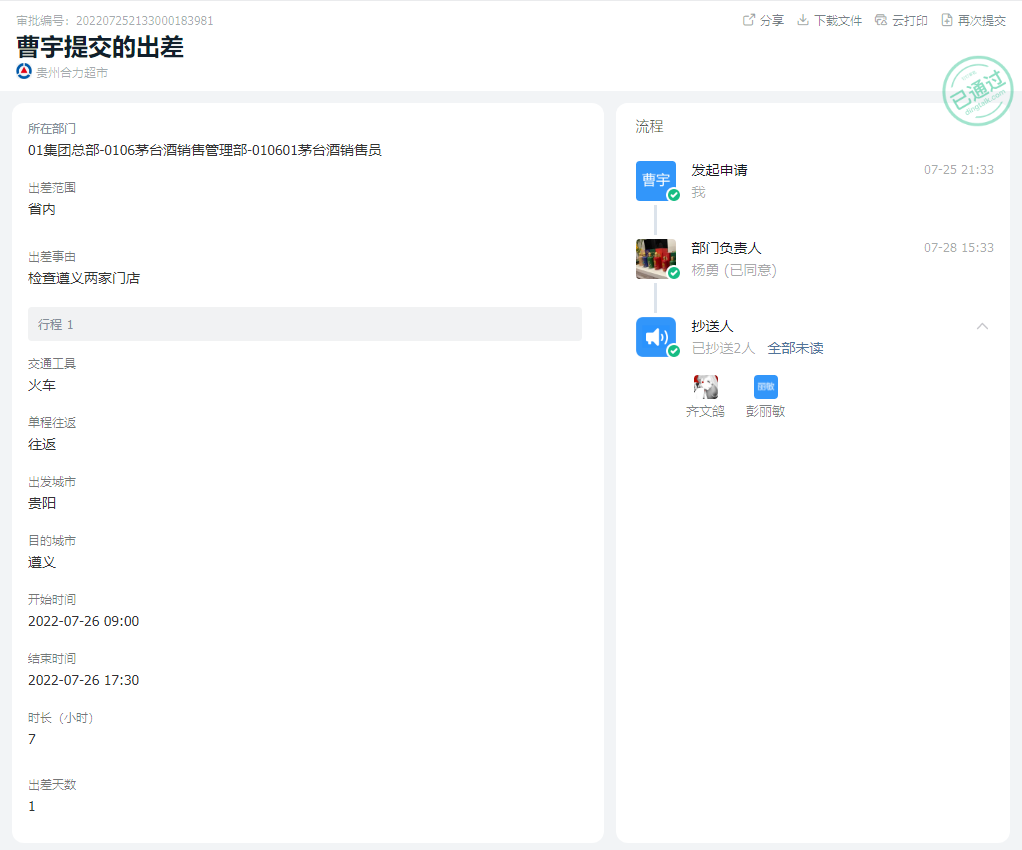Click the 全部未读 link
The height and width of the screenshot is (850, 1022).
795,348
